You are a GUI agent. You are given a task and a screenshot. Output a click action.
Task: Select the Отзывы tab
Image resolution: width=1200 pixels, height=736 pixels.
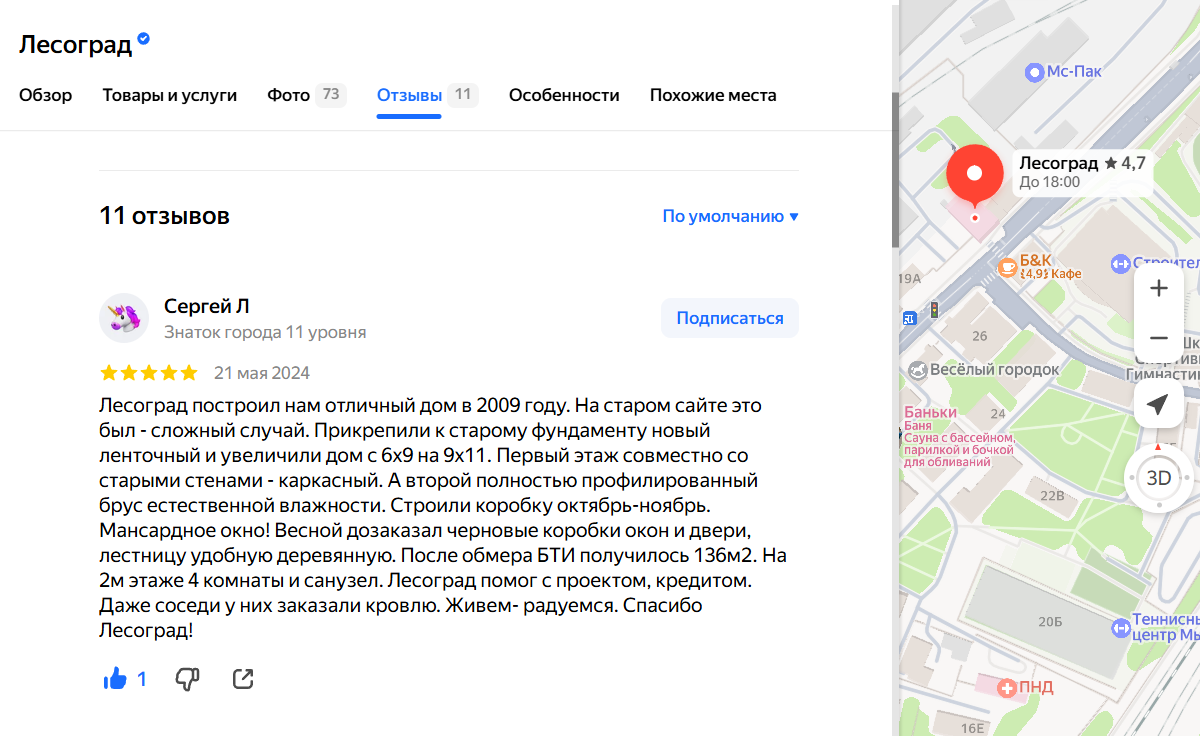coord(427,95)
